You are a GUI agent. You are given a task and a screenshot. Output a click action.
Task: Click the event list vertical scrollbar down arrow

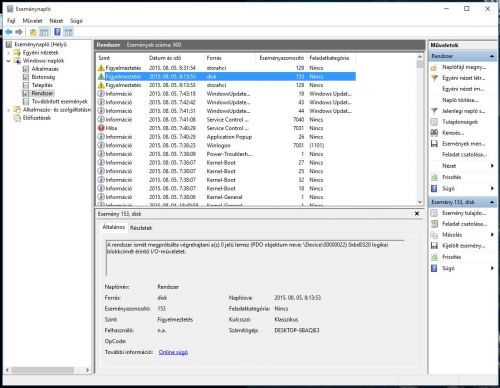click(420, 202)
